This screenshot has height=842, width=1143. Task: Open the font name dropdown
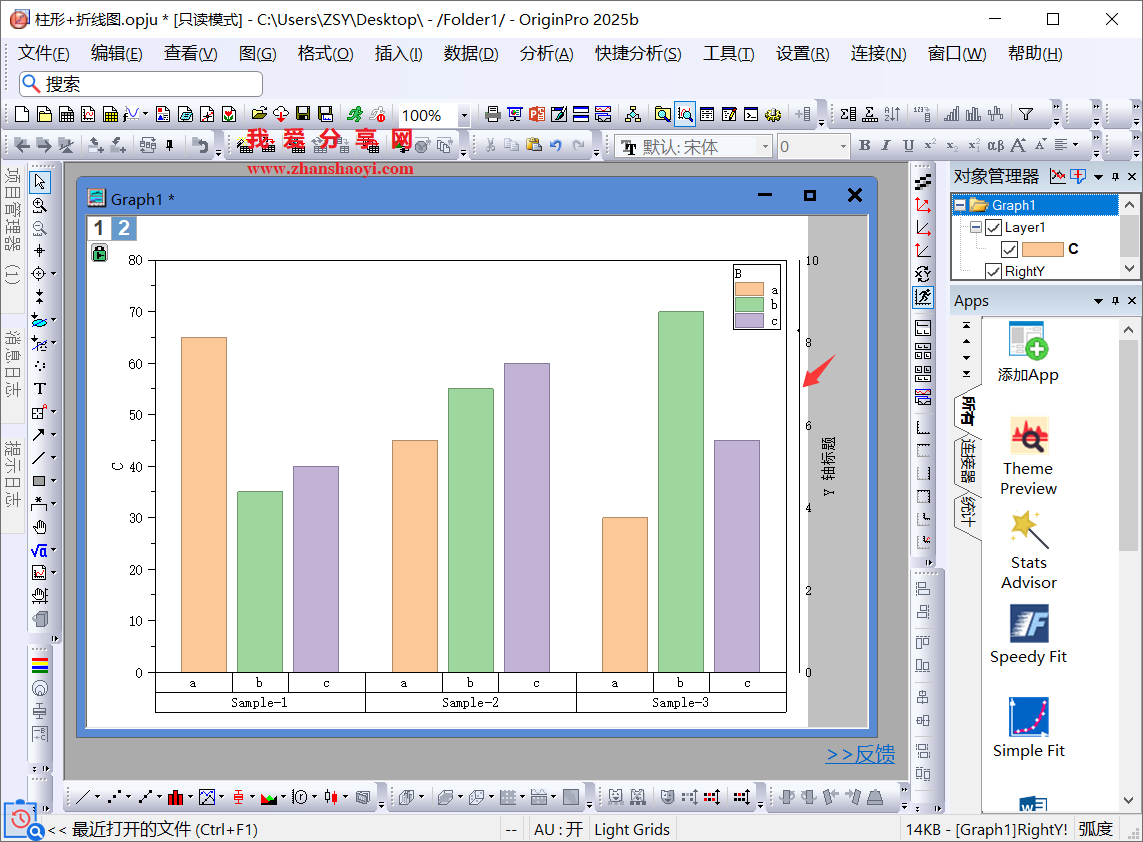pyautogui.click(x=765, y=147)
